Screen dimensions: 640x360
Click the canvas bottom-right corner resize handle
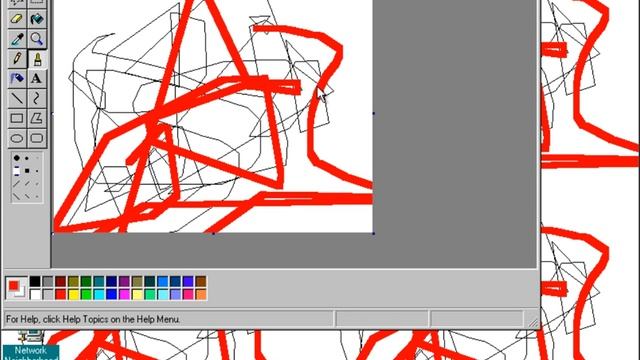pyautogui.click(x=373, y=233)
